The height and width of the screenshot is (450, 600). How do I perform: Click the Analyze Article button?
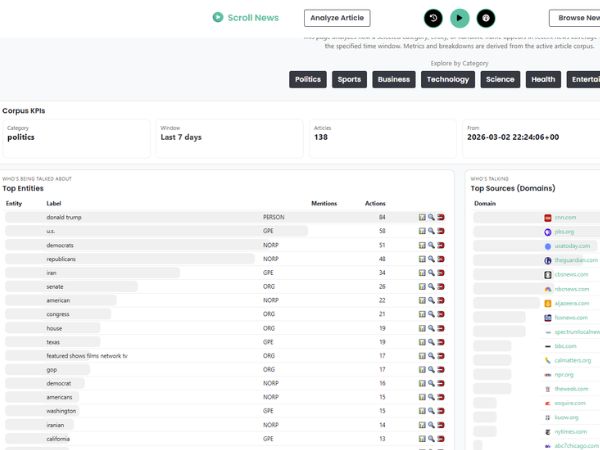[x=337, y=18]
